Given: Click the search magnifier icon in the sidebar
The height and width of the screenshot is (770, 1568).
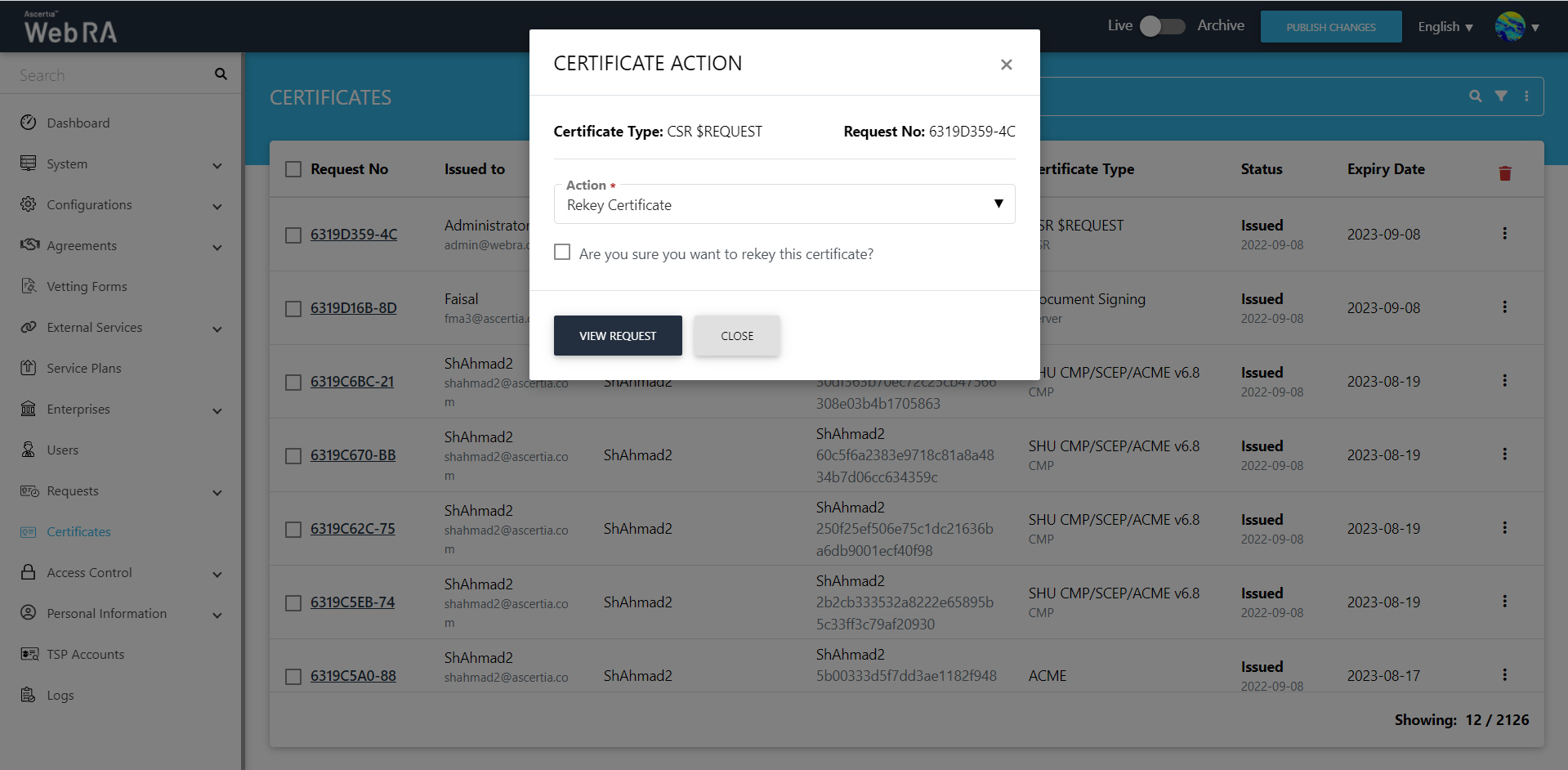Looking at the screenshot, I should 221,74.
